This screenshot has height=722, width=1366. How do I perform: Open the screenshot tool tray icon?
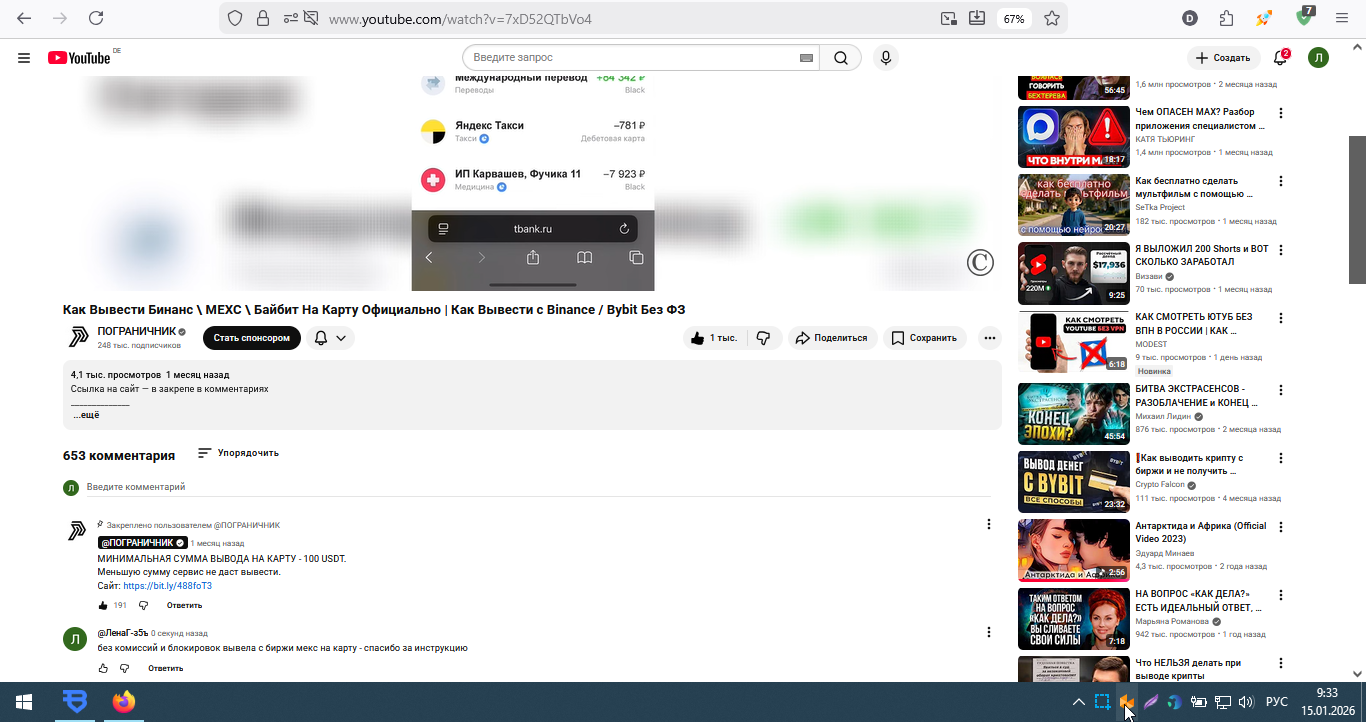click(x=1102, y=702)
